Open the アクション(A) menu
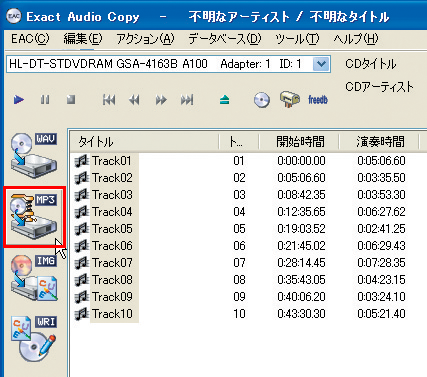Screen dimensions: 427x377 tap(145, 39)
